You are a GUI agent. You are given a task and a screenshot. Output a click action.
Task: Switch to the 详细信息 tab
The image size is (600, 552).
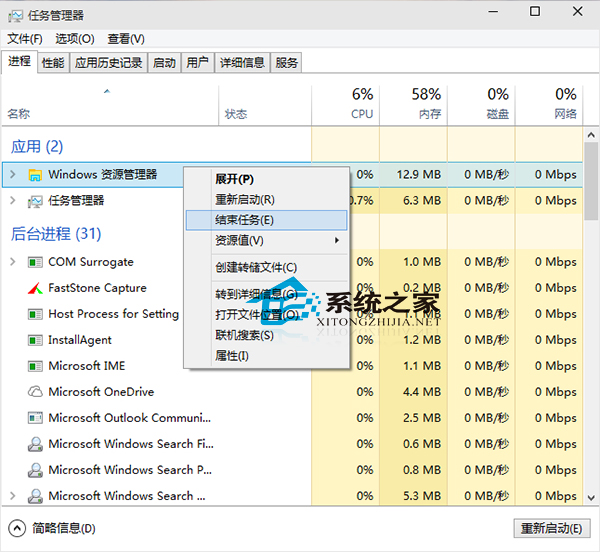242,62
